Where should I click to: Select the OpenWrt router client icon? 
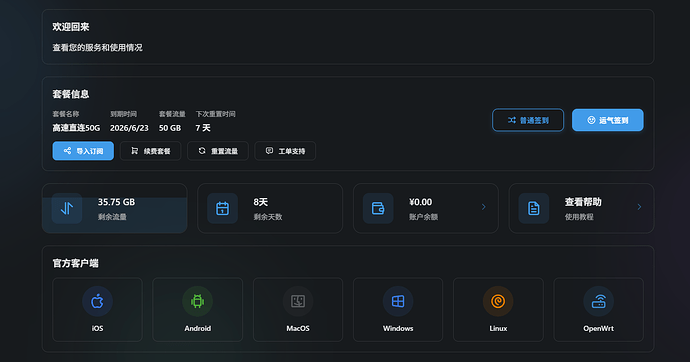point(598,301)
